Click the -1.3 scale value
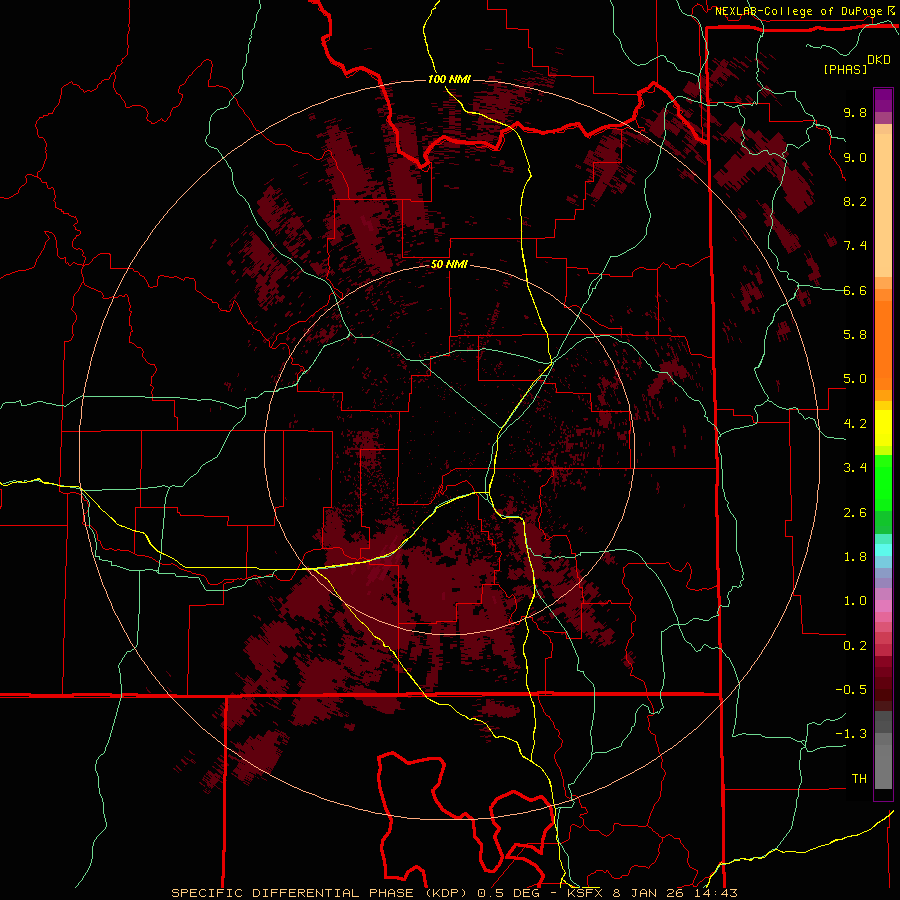 click(x=851, y=734)
